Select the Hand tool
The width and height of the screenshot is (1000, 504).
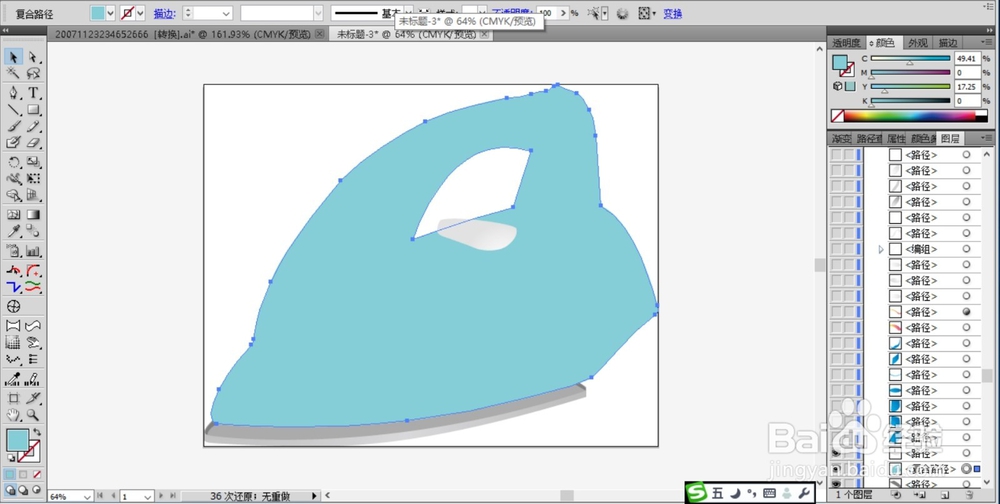click(x=13, y=415)
